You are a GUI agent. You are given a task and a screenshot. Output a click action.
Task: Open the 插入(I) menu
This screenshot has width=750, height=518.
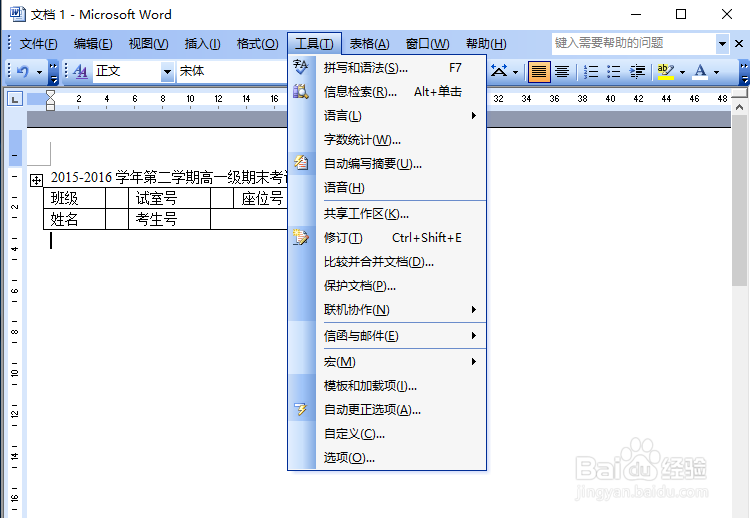[x=202, y=44]
